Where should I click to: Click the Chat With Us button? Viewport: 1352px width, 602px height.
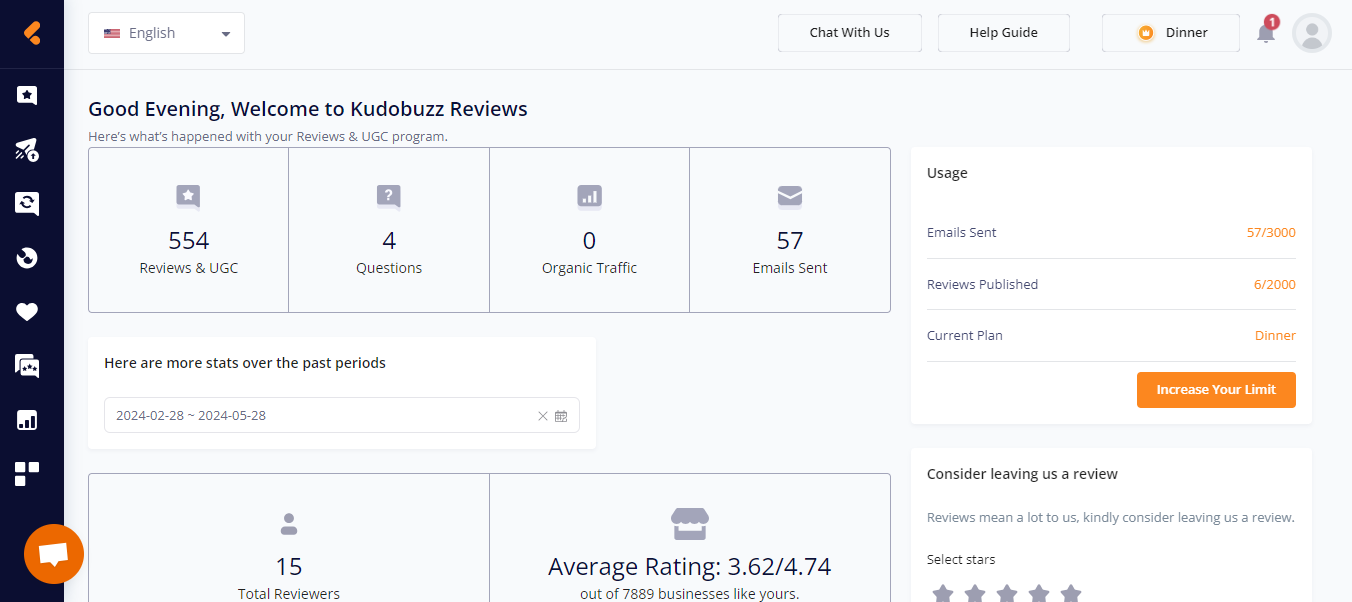point(849,33)
